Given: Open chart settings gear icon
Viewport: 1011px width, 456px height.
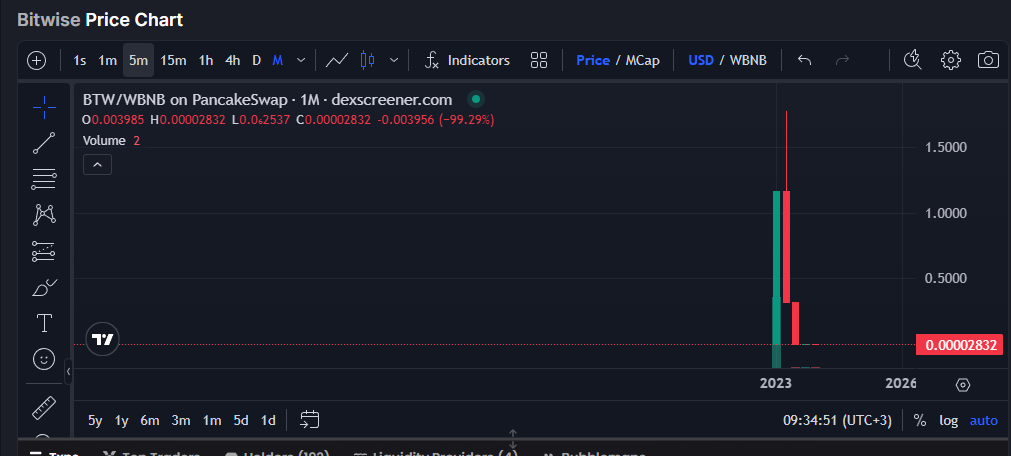Looking at the screenshot, I should (x=950, y=60).
